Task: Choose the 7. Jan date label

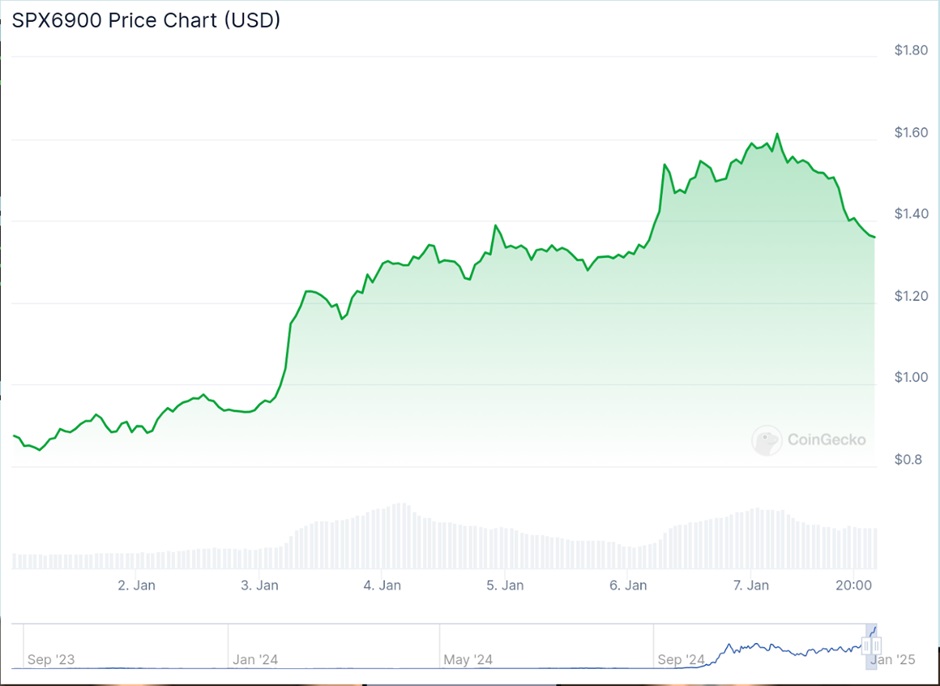Action: pos(750,585)
